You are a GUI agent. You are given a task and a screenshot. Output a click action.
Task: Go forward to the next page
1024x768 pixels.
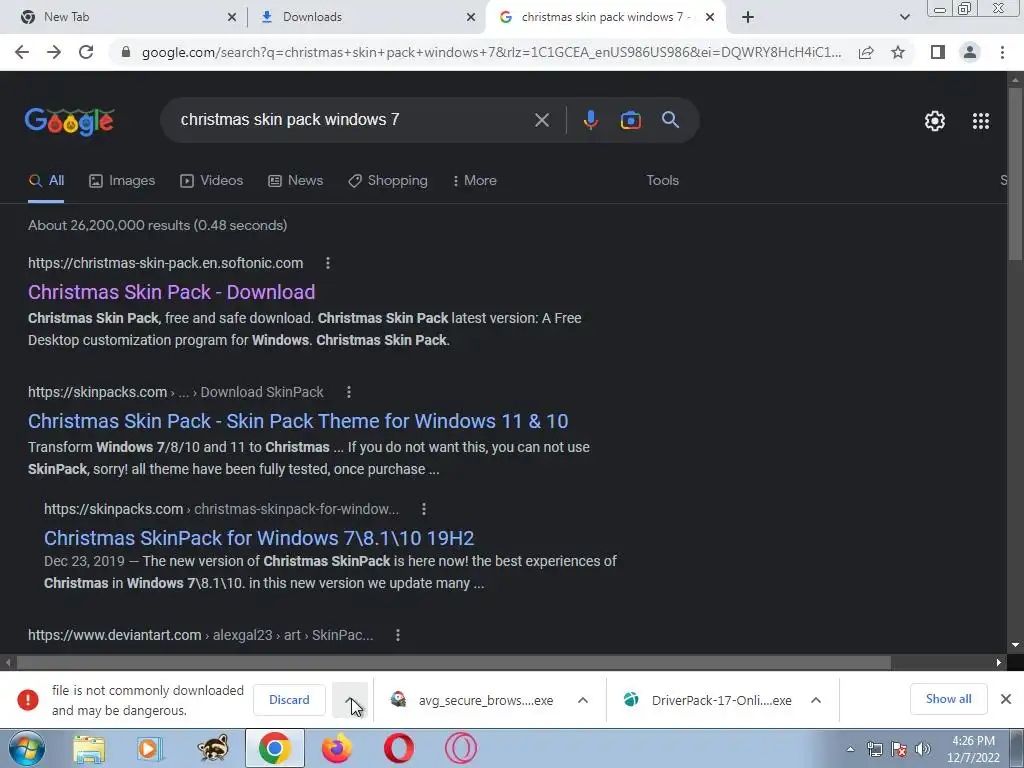[x=54, y=52]
